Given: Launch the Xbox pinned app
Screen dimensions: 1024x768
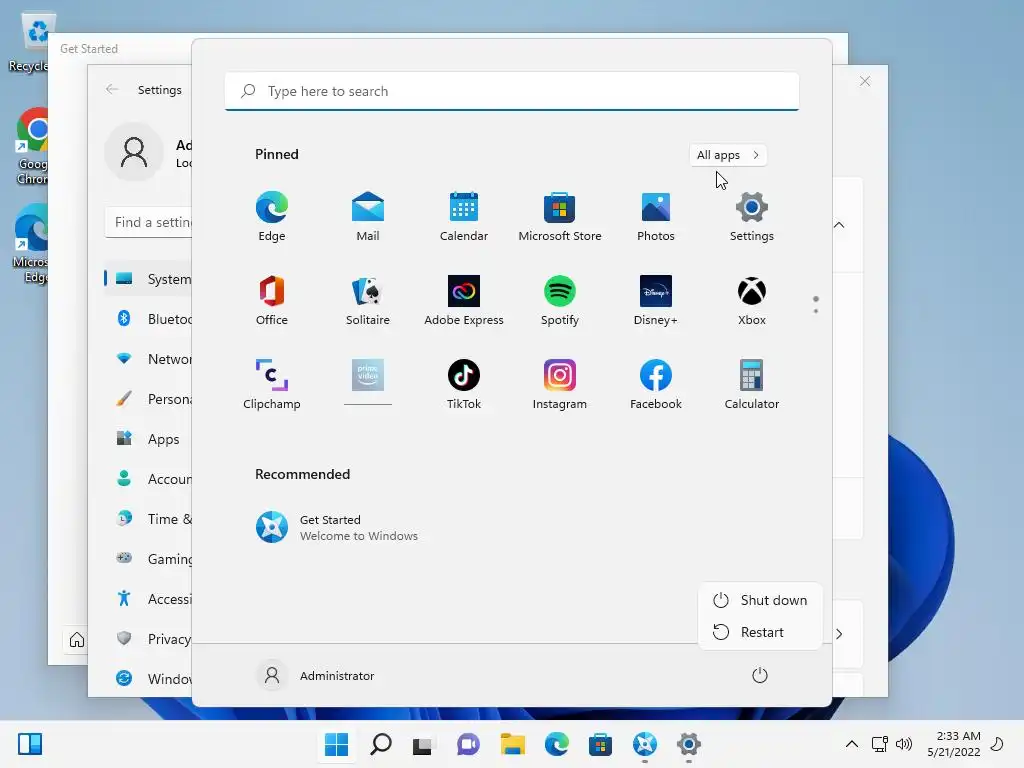Looking at the screenshot, I should point(752,300).
